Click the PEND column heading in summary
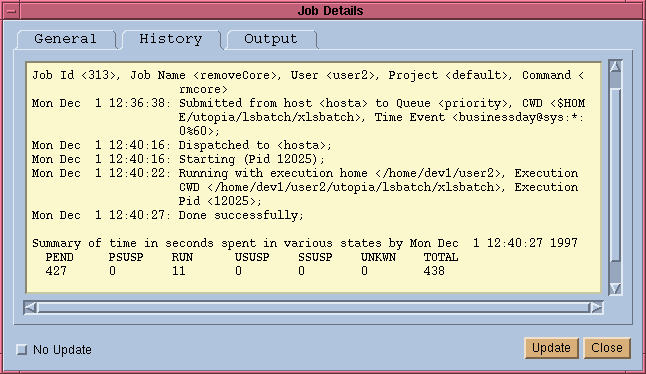646x374 pixels. [x=59, y=257]
